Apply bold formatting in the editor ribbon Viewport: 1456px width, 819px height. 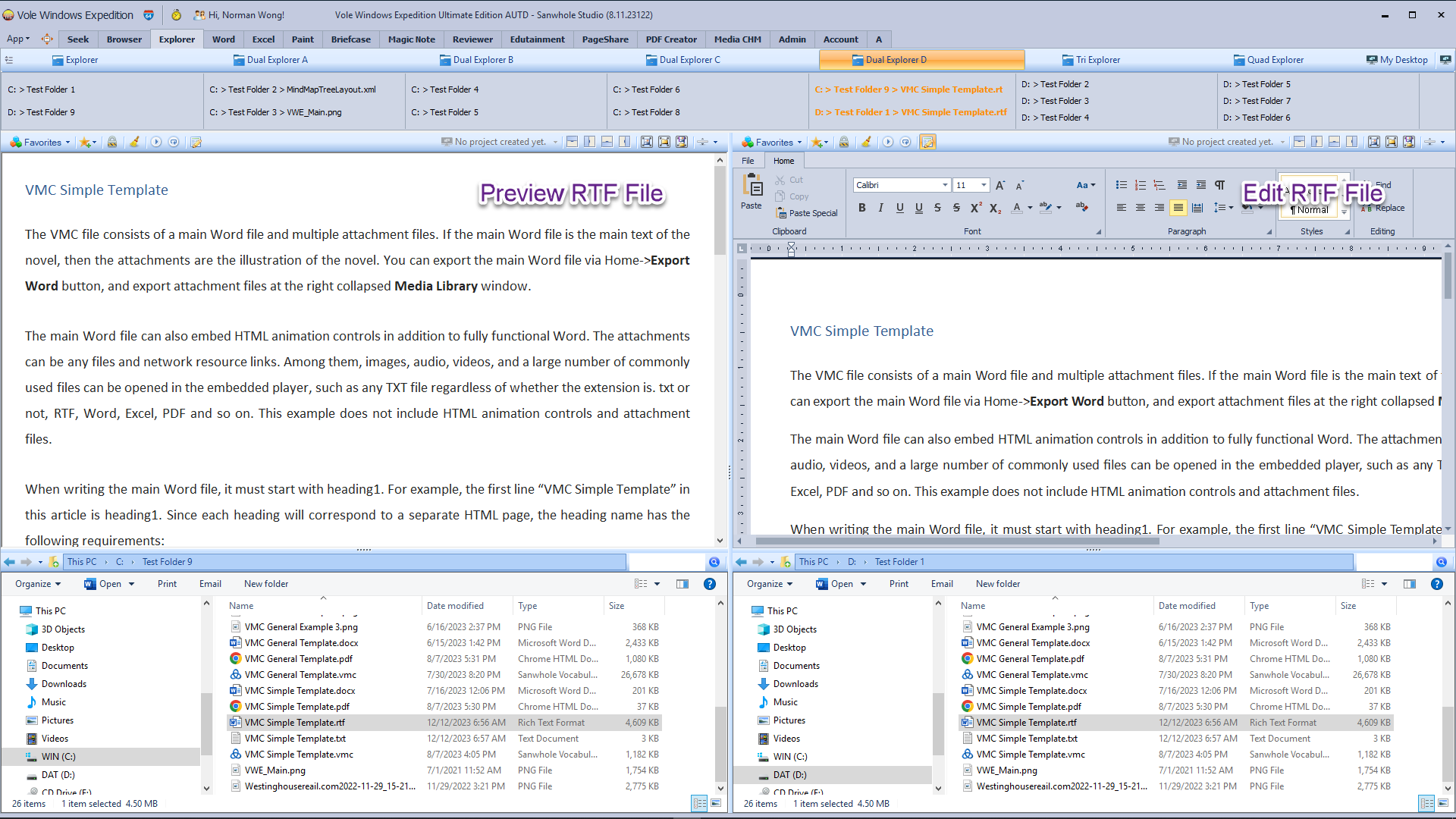[861, 208]
